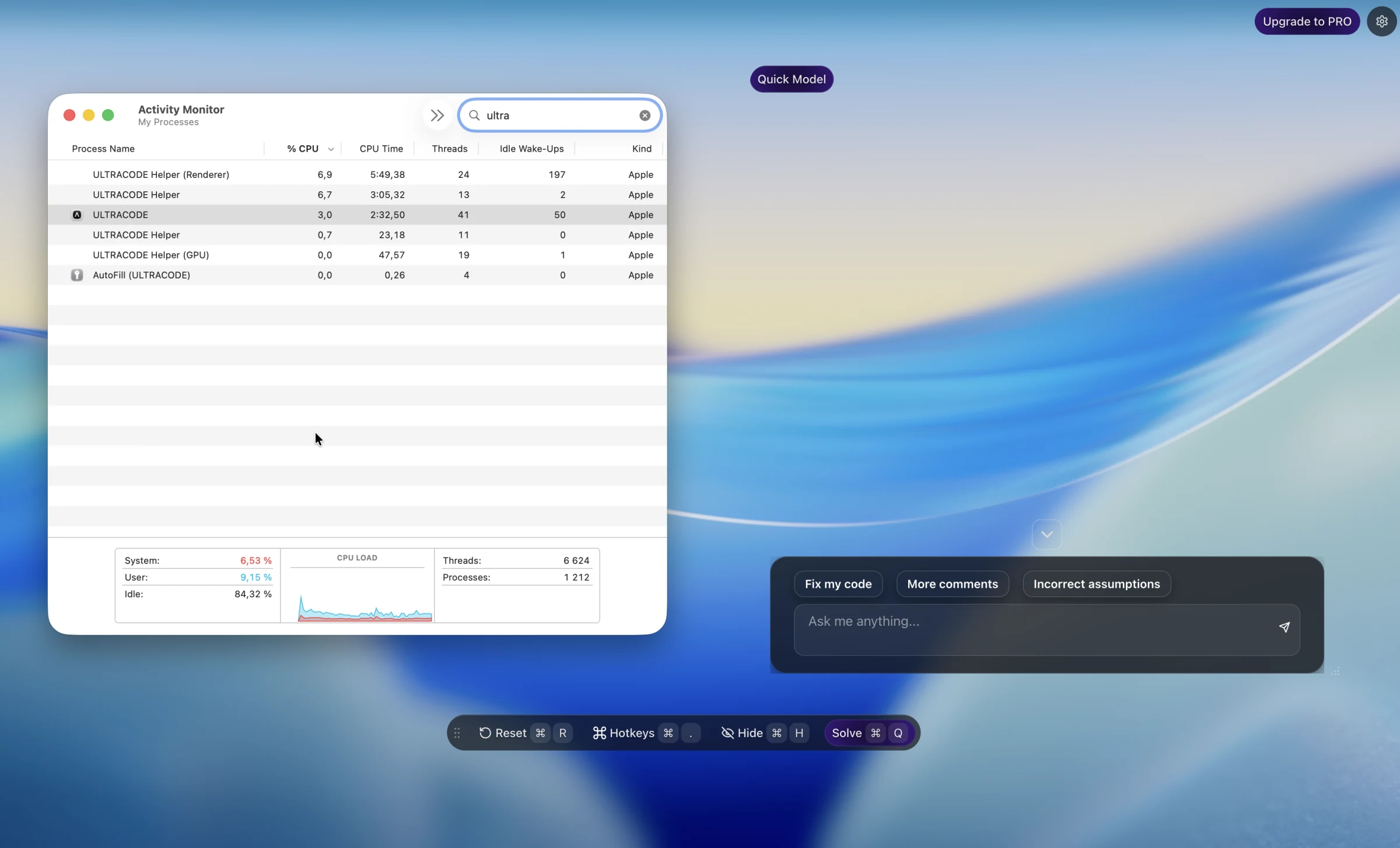The image size is (1400, 848).
Task: Click the period key badge by Hotkeys
Action: pyautogui.click(x=691, y=733)
